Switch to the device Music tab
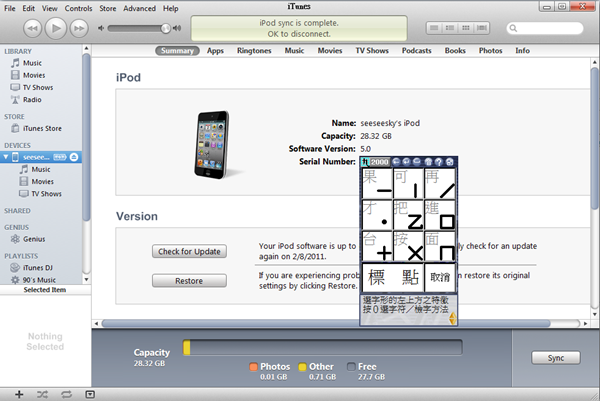Image resolution: width=600 pixels, height=401 pixels. point(294,51)
